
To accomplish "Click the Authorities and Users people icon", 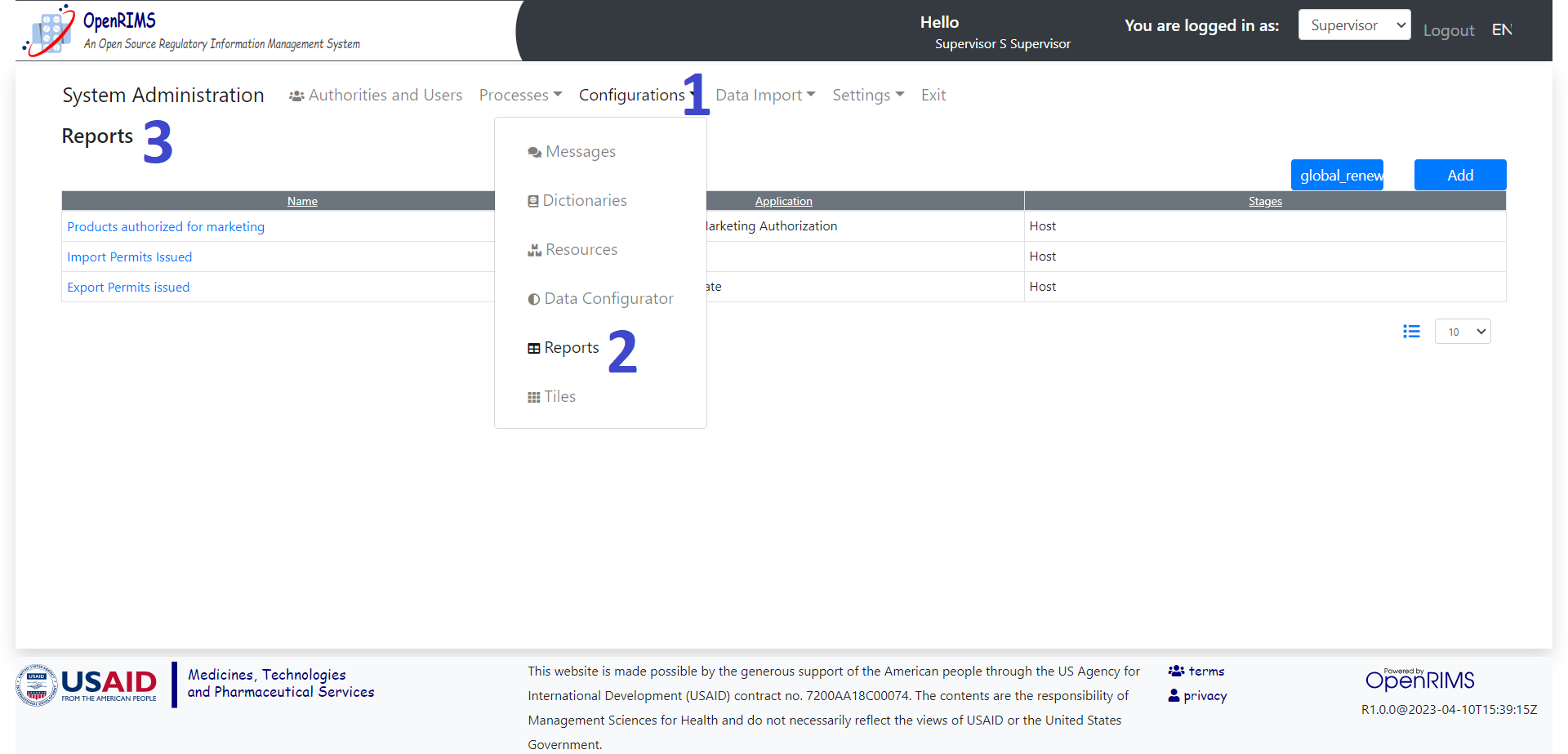I will 296,96.
